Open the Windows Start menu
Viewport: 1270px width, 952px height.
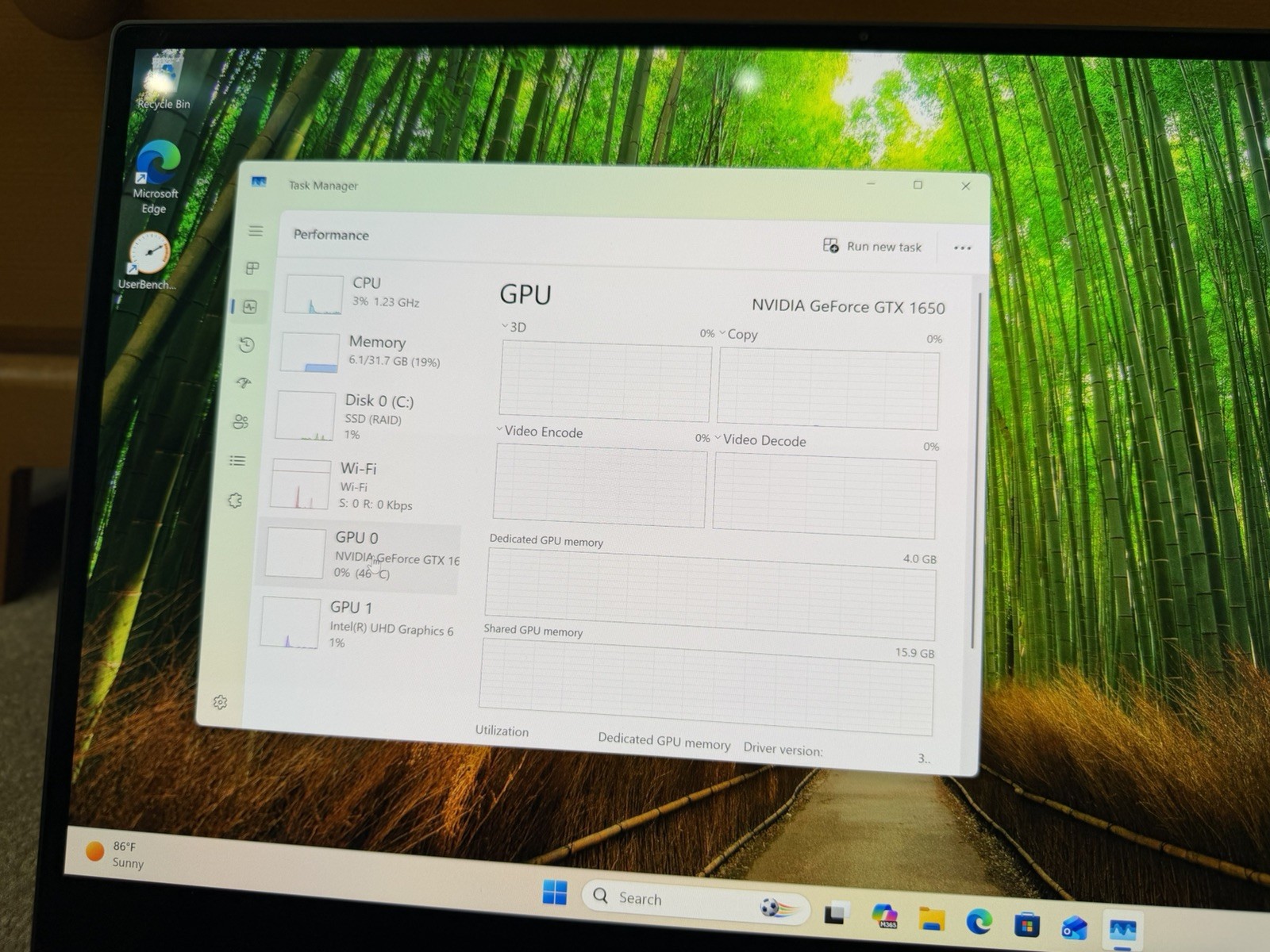click(555, 892)
